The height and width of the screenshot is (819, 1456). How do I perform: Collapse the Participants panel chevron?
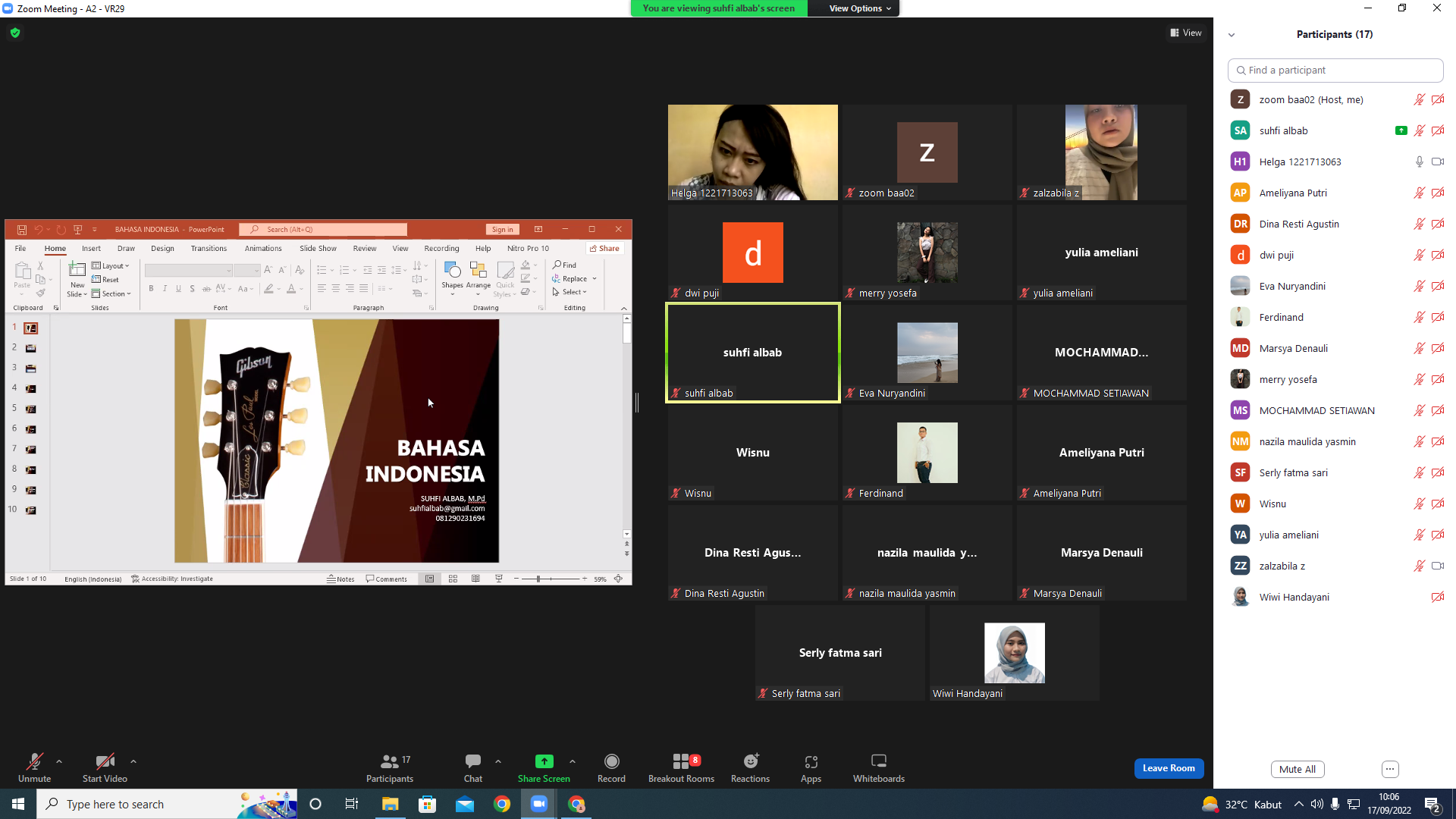point(1232,35)
